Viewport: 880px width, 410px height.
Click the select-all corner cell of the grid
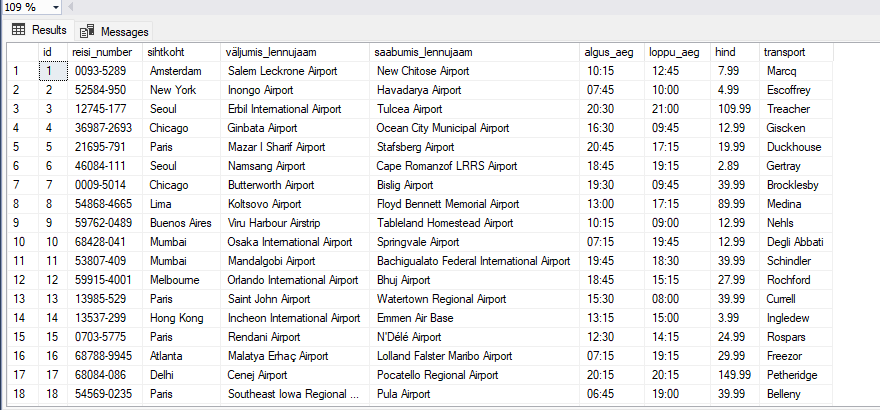pyautogui.click(x=18, y=52)
